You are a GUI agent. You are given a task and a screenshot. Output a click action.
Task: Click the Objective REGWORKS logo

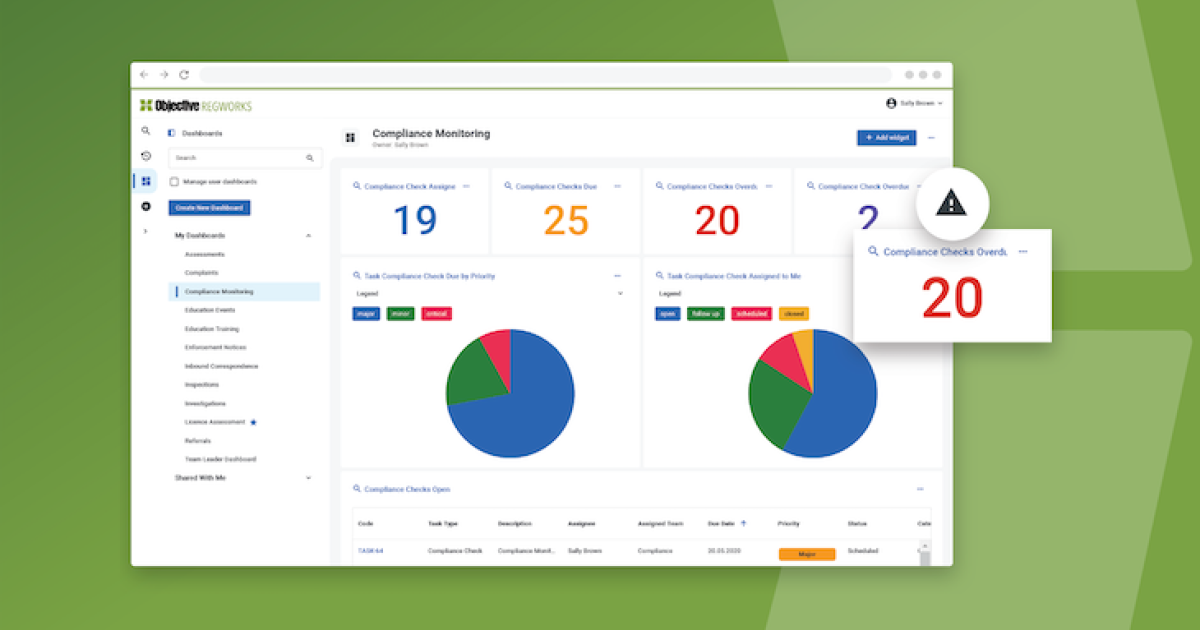point(196,104)
